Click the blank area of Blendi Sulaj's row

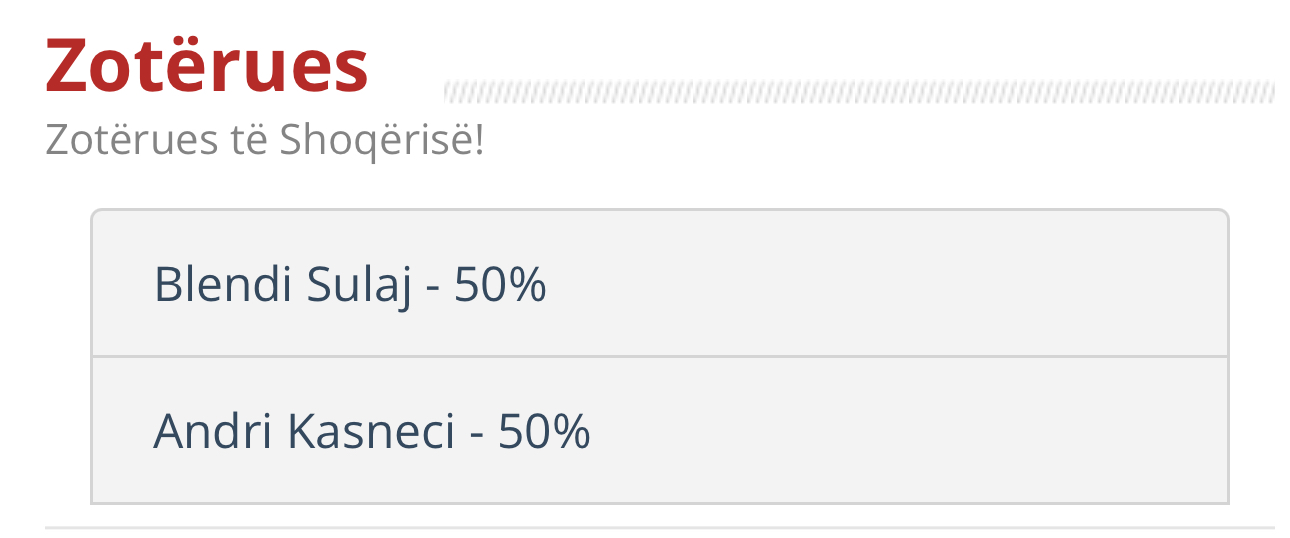pos(890,284)
